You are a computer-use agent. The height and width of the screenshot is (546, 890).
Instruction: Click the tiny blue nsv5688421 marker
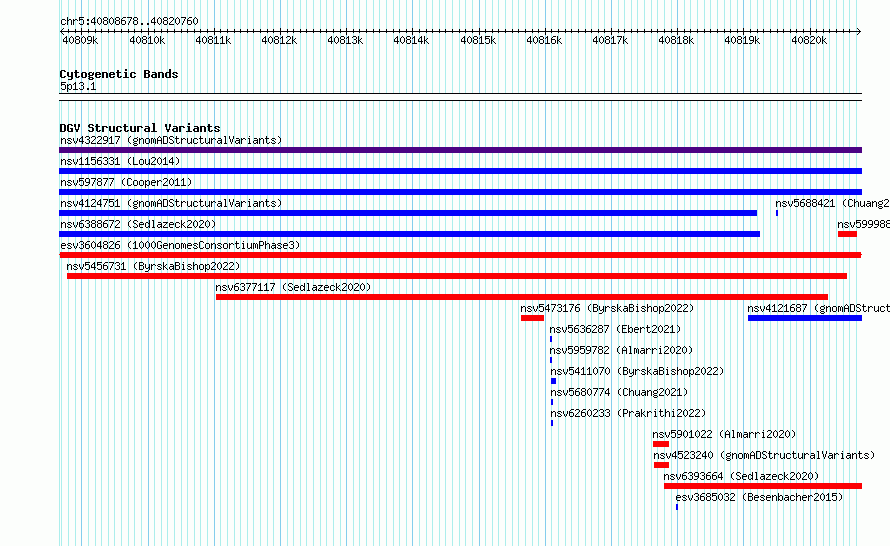point(777,213)
